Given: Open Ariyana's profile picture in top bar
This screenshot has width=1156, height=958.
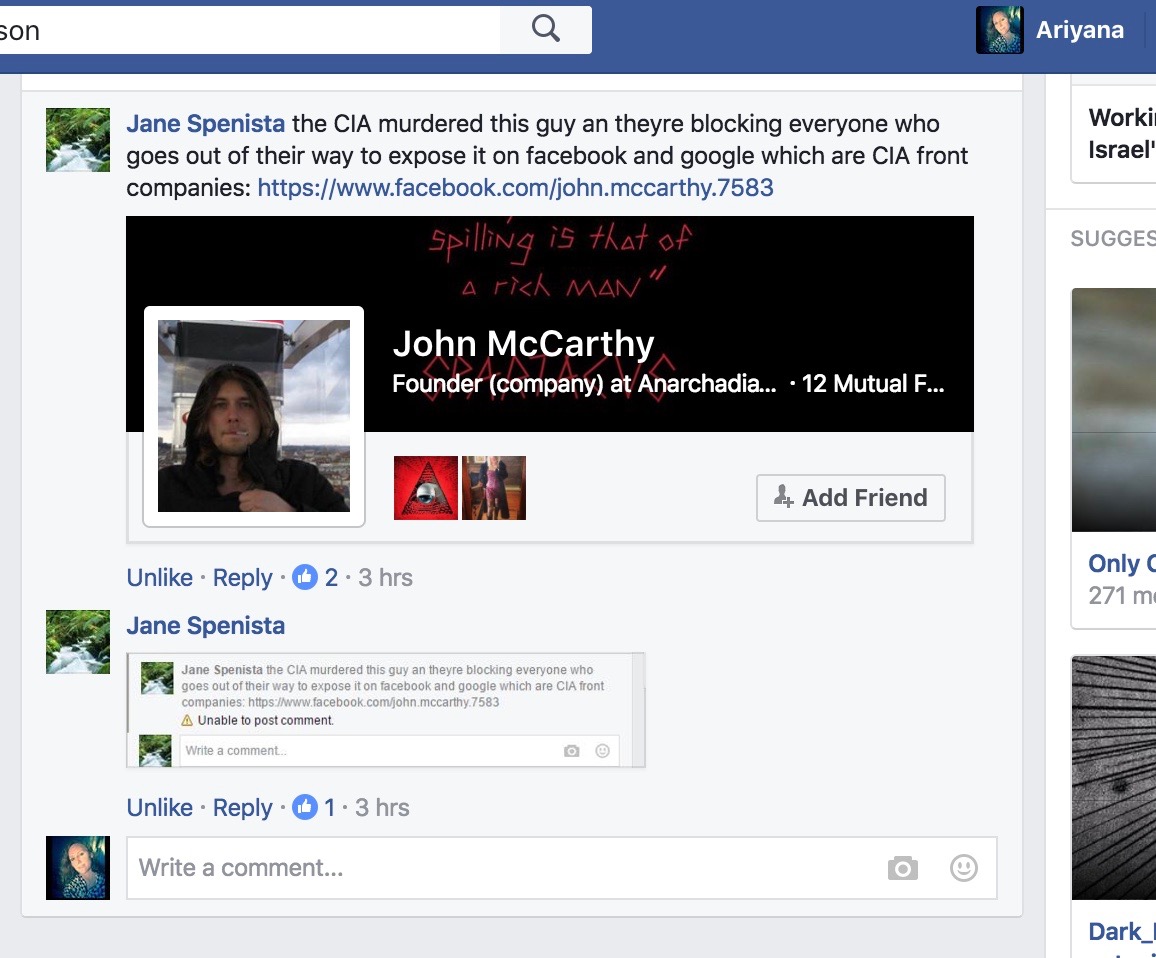Looking at the screenshot, I should tap(999, 30).
